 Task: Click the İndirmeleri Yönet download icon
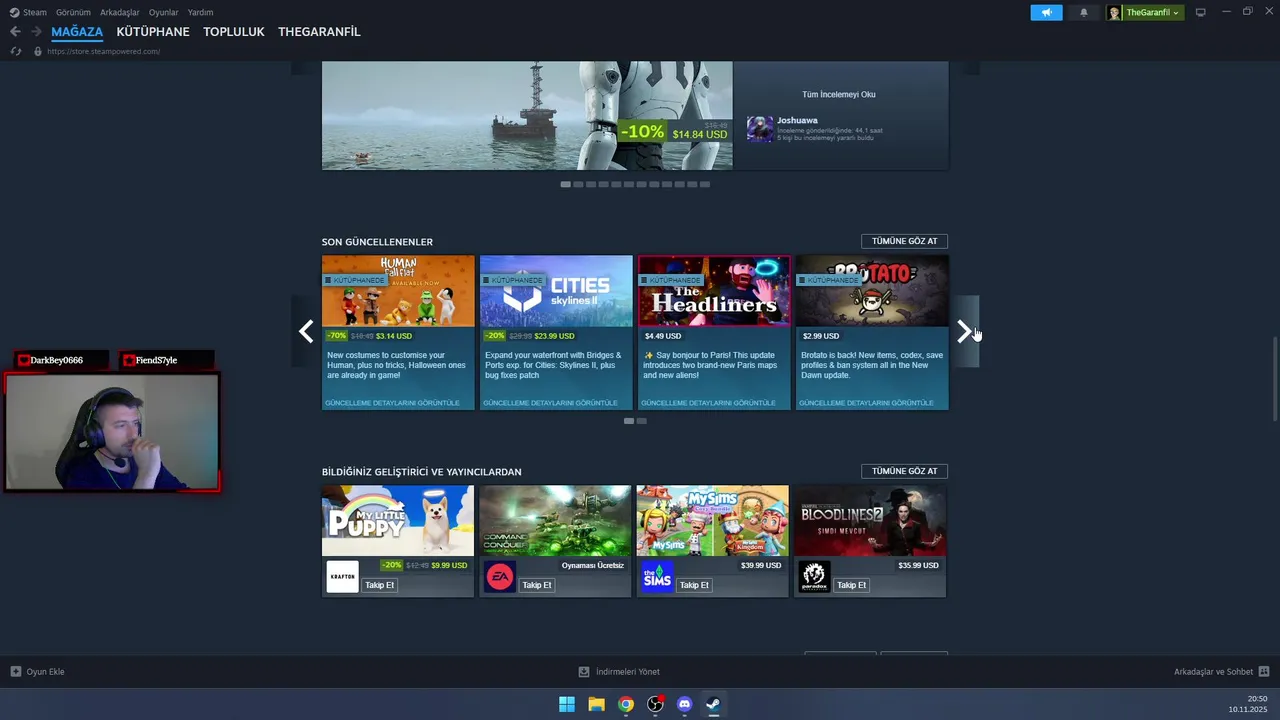pos(584,672)
